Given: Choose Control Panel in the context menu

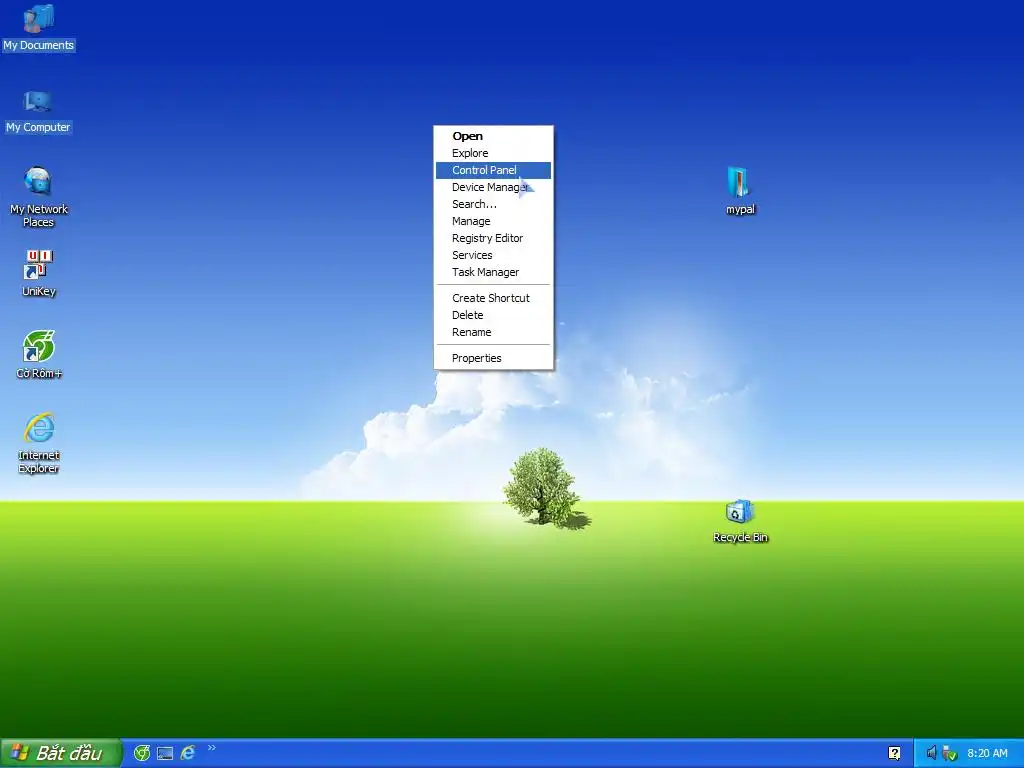Looking at the screenshot, I should coord(493,170).
